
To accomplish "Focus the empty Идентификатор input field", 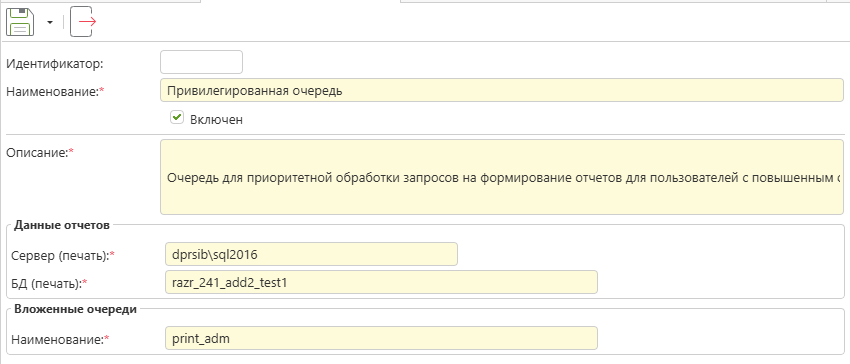I will [x=201, y=62].
